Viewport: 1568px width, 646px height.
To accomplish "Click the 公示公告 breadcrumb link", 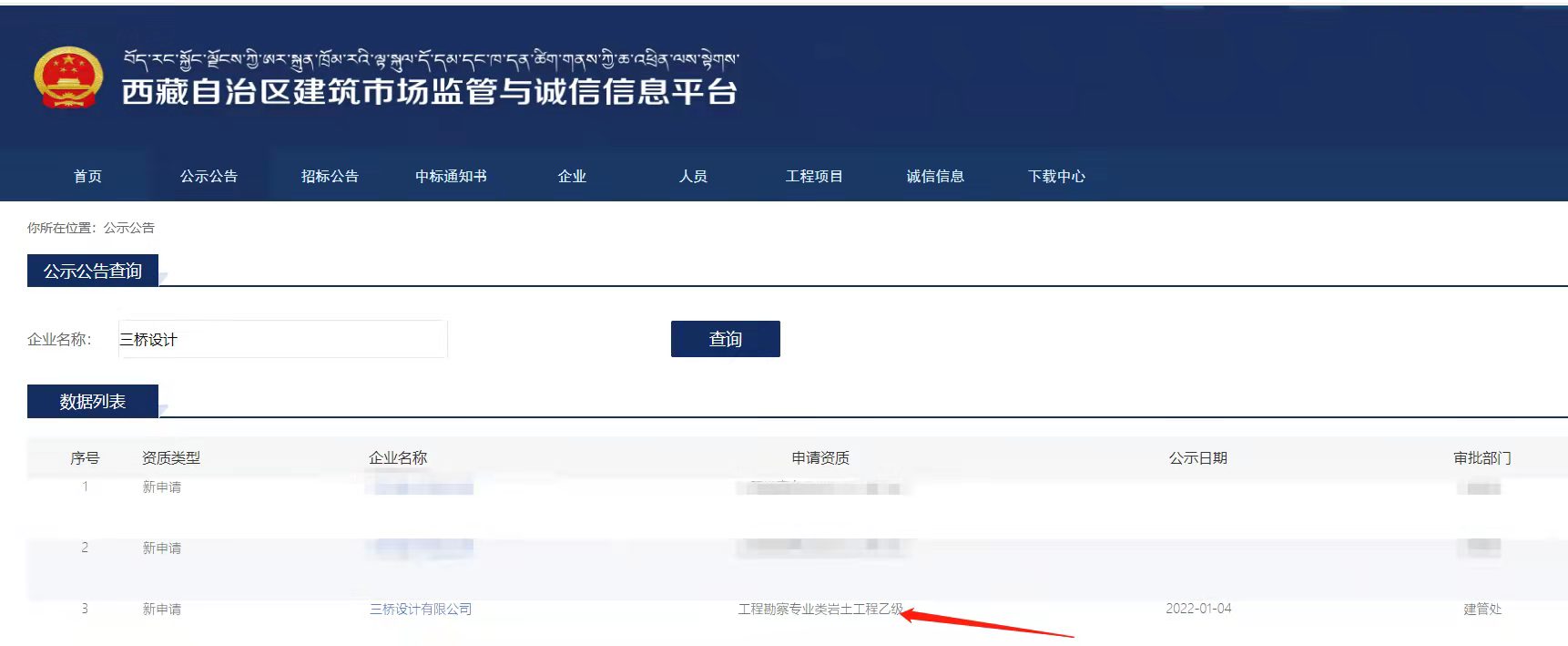I will [128, 228].
